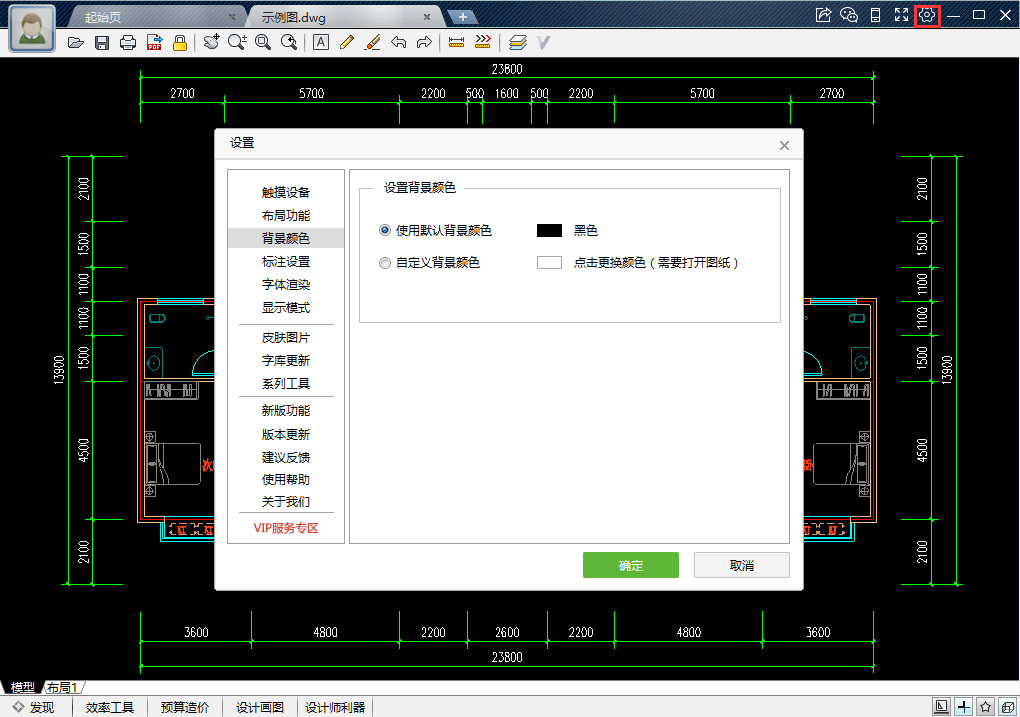
Task: Confirm settings with 确定 button
Action: coord(630,565)
